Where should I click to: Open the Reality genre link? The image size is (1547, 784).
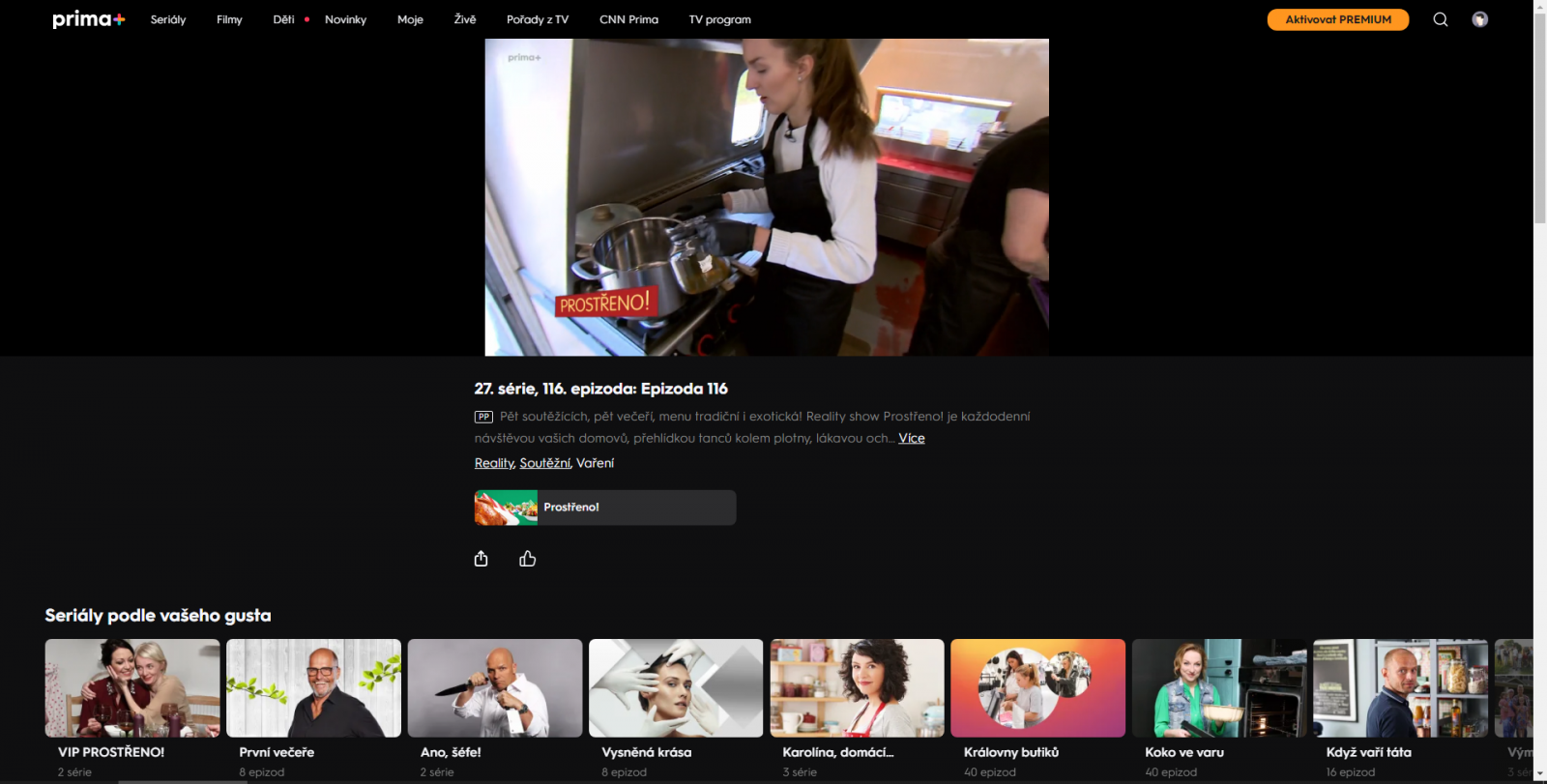coord(494,463)
